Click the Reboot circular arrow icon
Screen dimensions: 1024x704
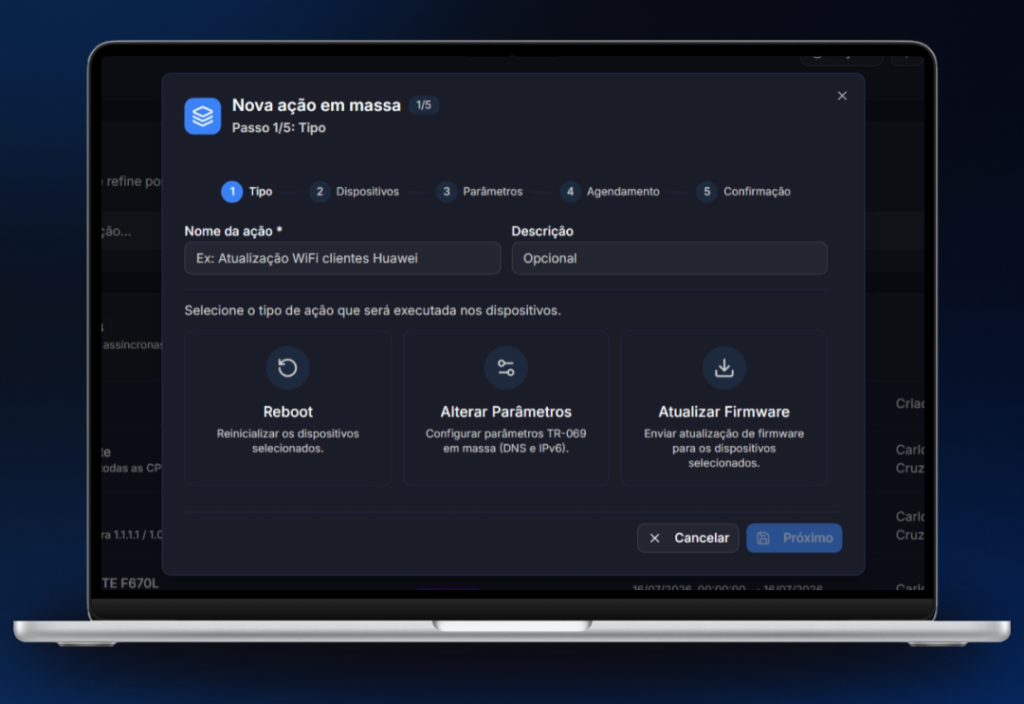(287, 368)
